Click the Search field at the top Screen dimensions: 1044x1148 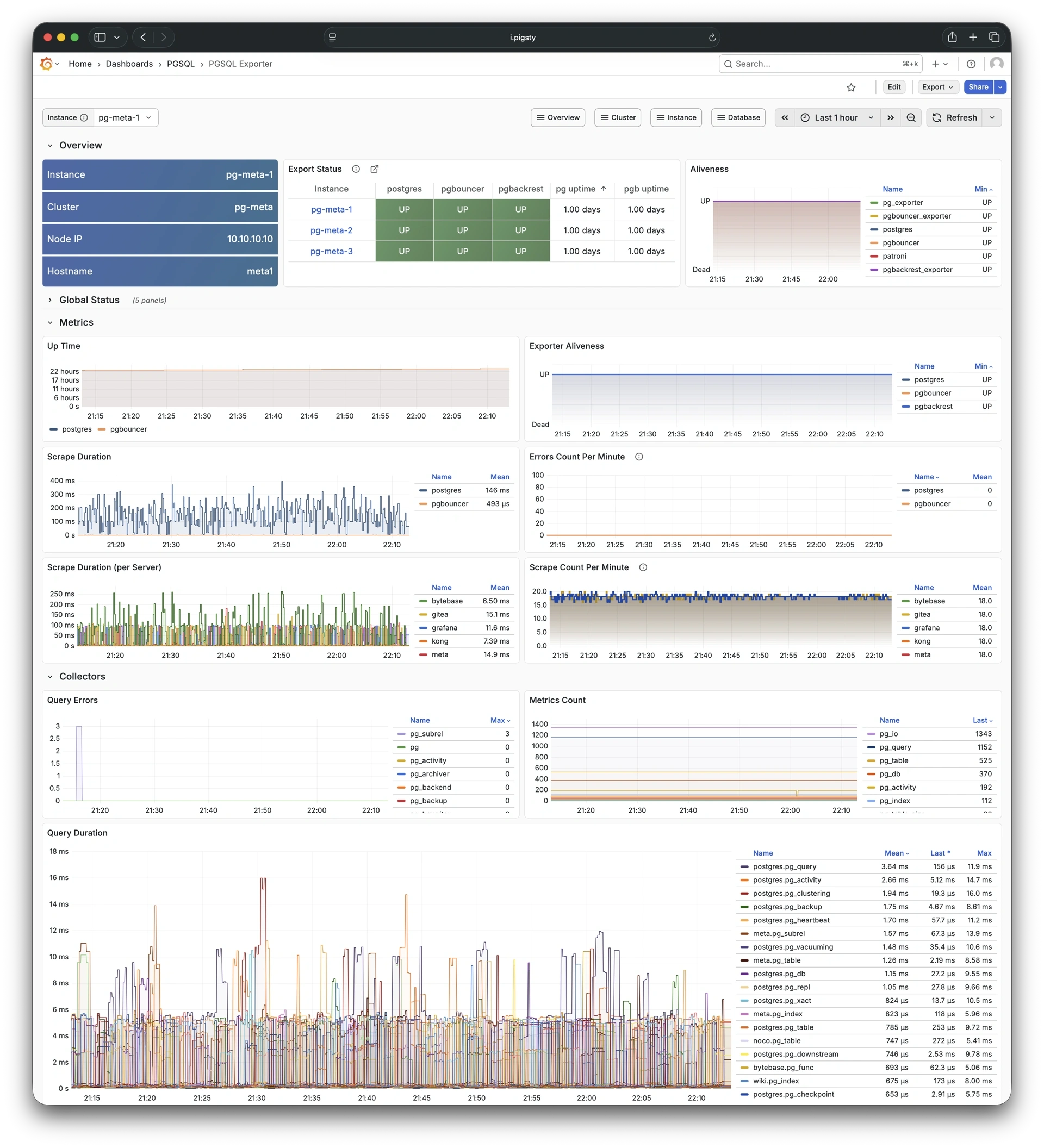pos(809,64)
